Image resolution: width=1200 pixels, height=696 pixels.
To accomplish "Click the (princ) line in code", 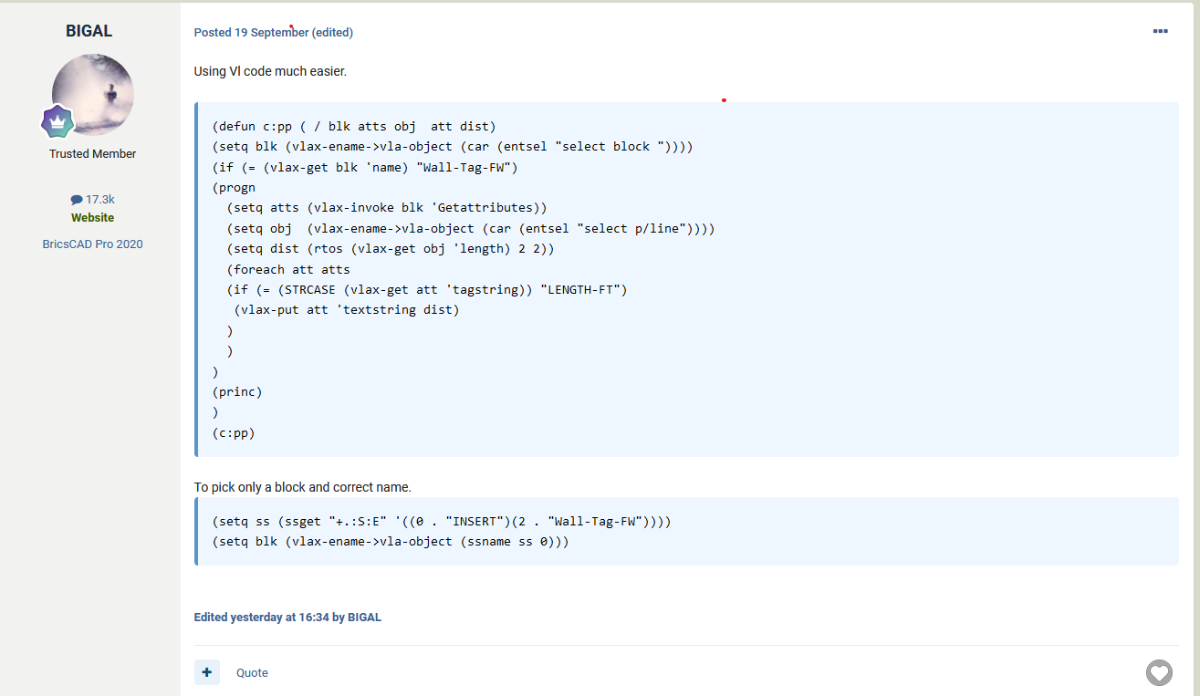I will 237,392.
